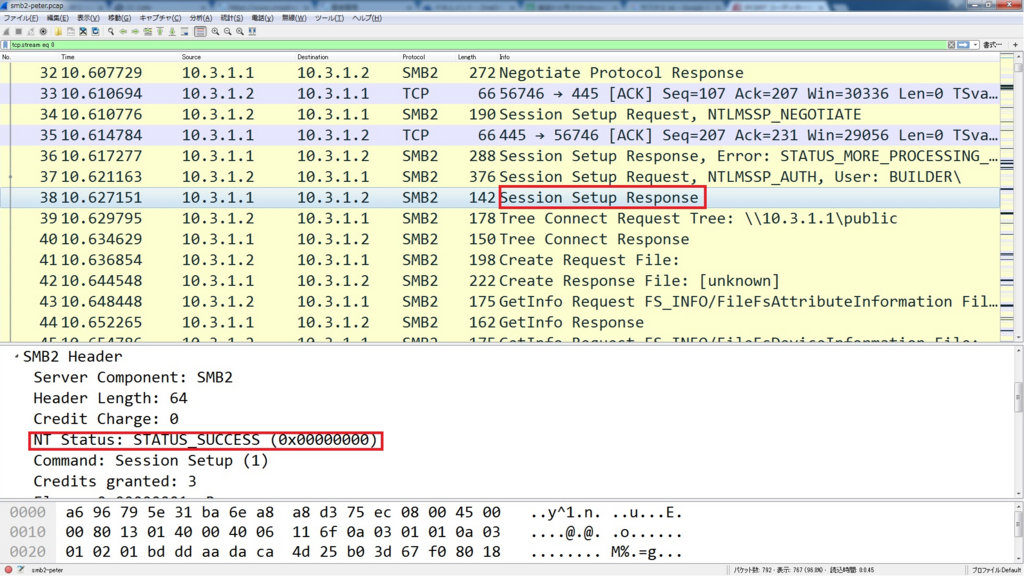Select the Header Length: 64 field
The image size is (1024, 576).
point(110,398)
